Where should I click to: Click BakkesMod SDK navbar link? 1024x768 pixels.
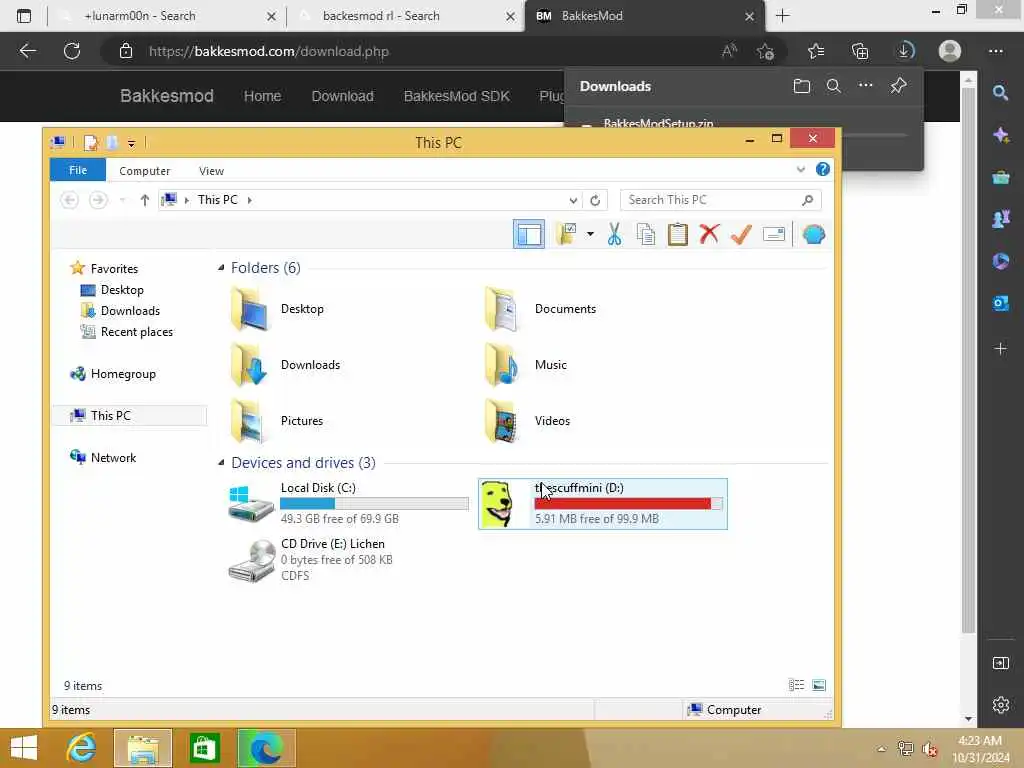click(456, 96)
